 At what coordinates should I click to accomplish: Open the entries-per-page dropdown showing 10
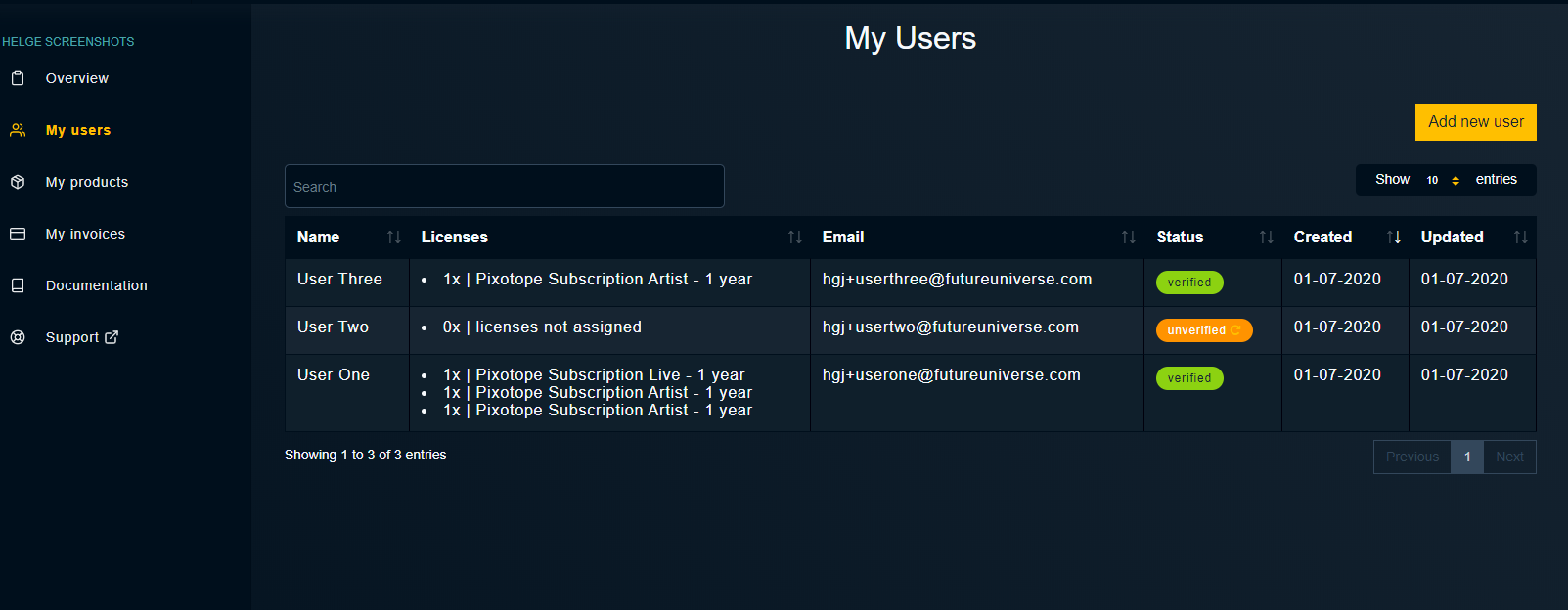1443,180
